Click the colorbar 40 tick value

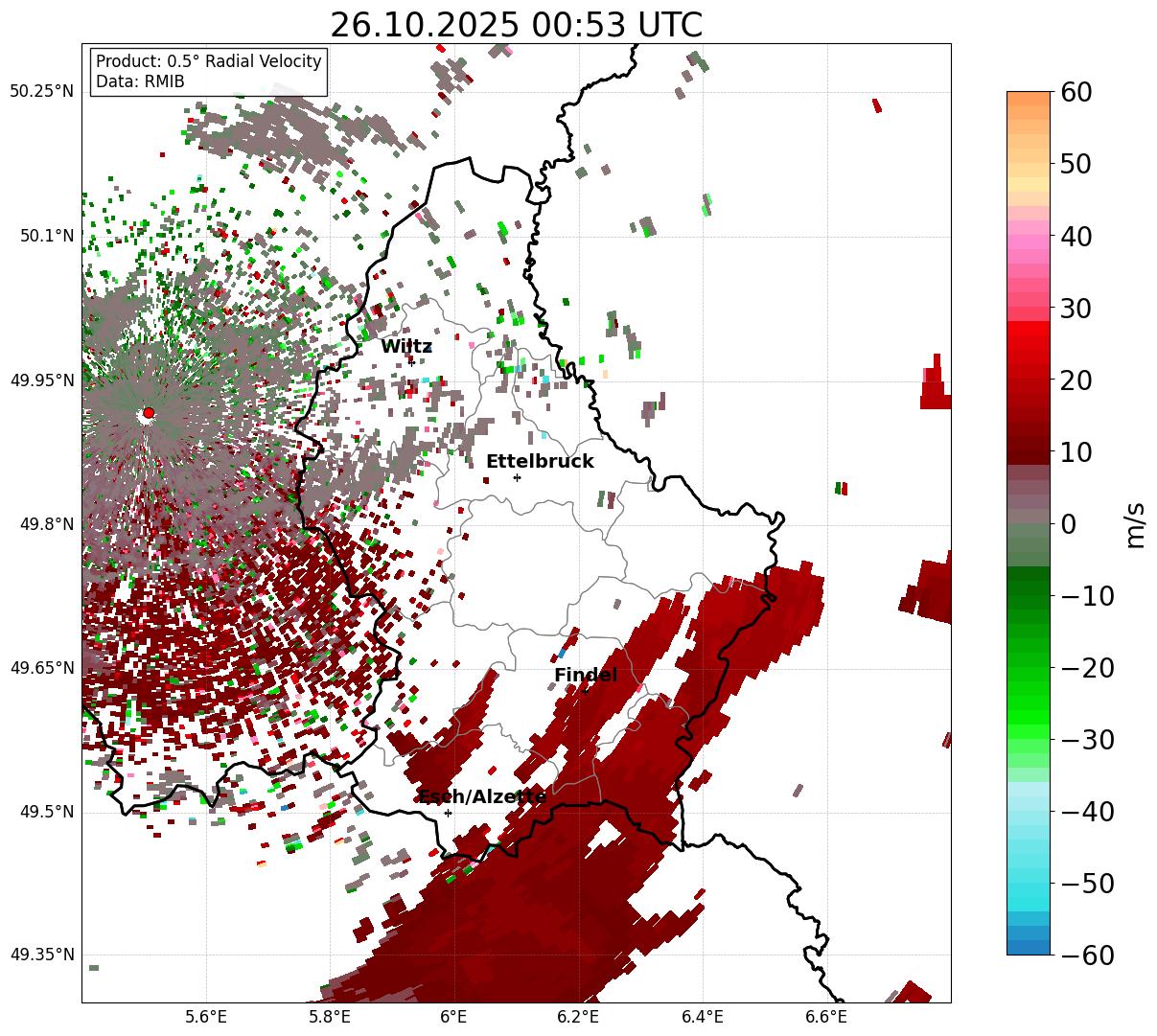click(1075, 236)
